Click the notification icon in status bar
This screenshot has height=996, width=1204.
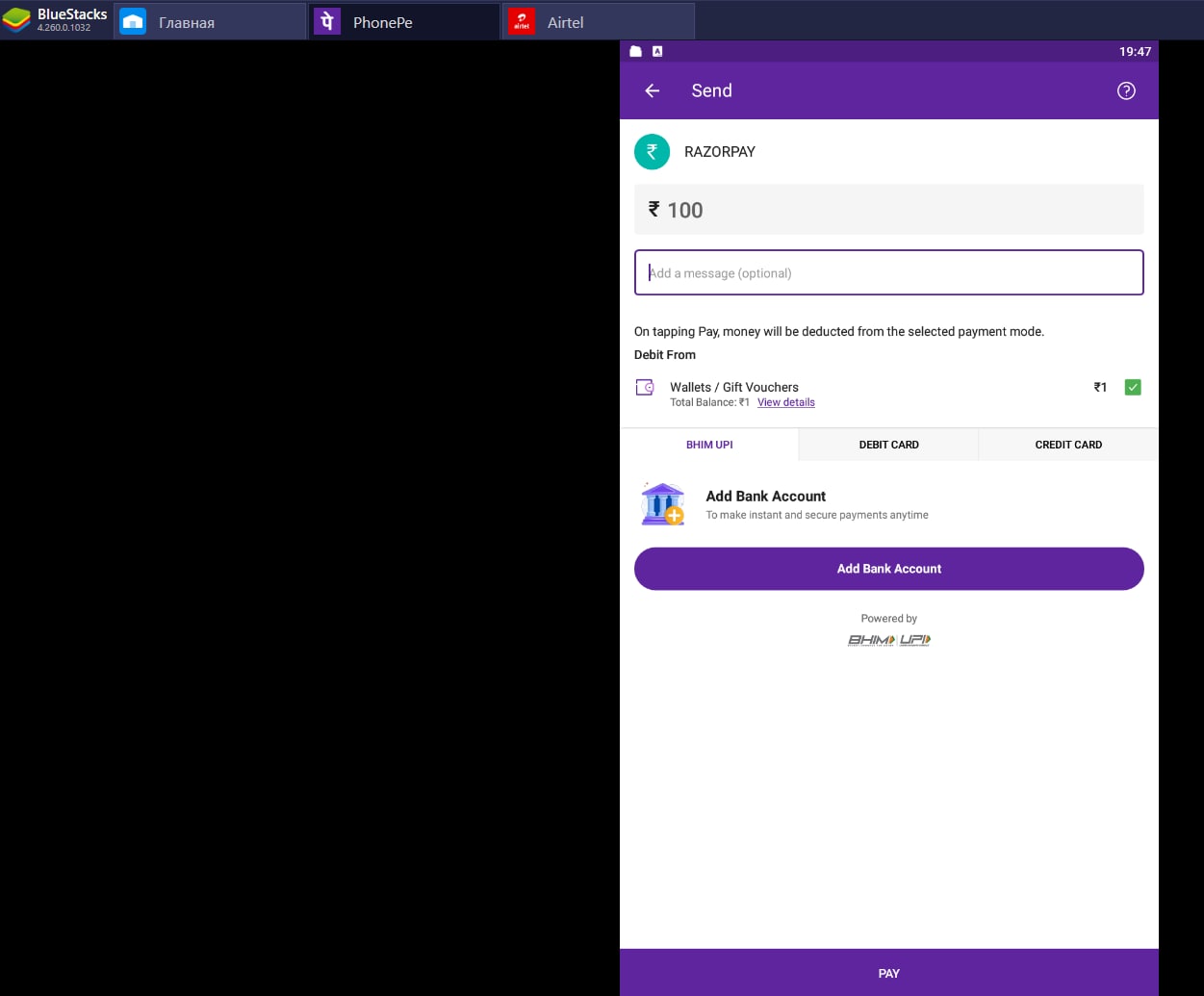[635, 51]
